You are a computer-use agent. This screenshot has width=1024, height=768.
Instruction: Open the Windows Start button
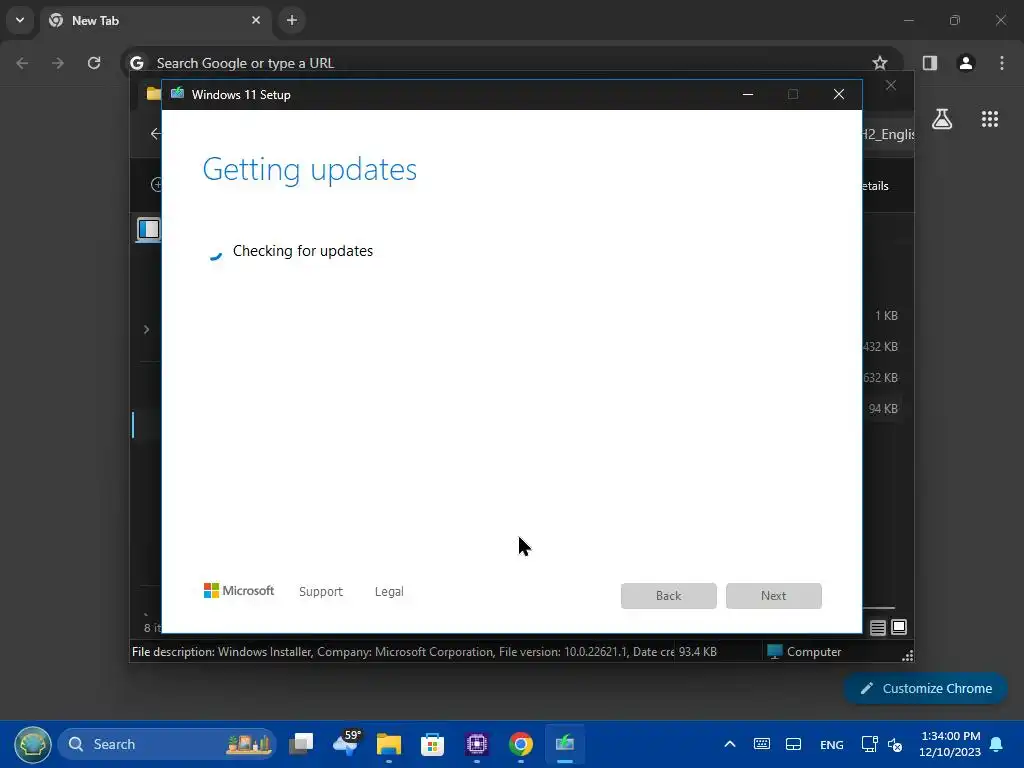click(33, 744)
